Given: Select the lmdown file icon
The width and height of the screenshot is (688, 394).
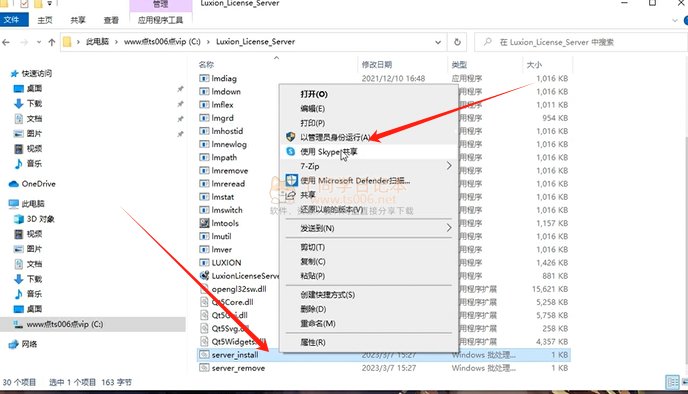Looking at the screenshot, I should click(x=204, y=92).
